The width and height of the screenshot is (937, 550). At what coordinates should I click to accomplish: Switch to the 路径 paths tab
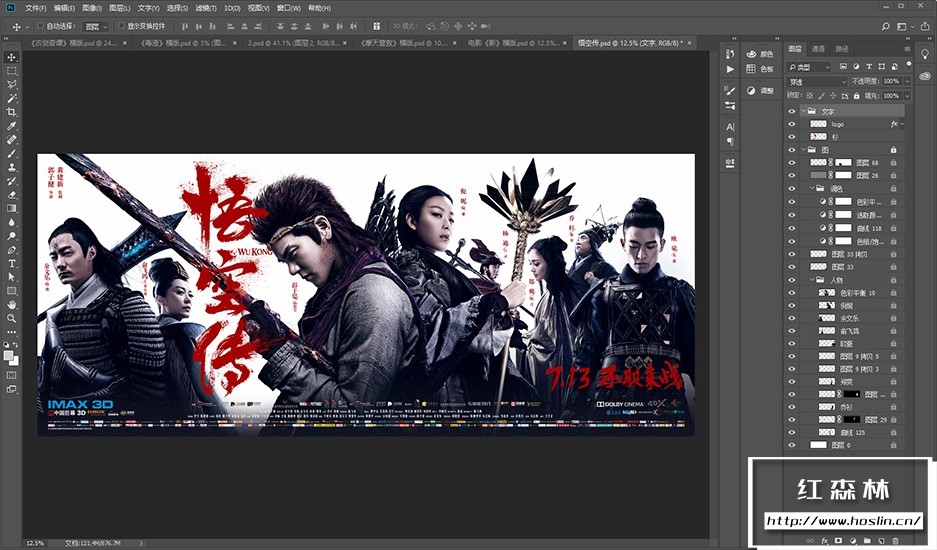point(841,49)
